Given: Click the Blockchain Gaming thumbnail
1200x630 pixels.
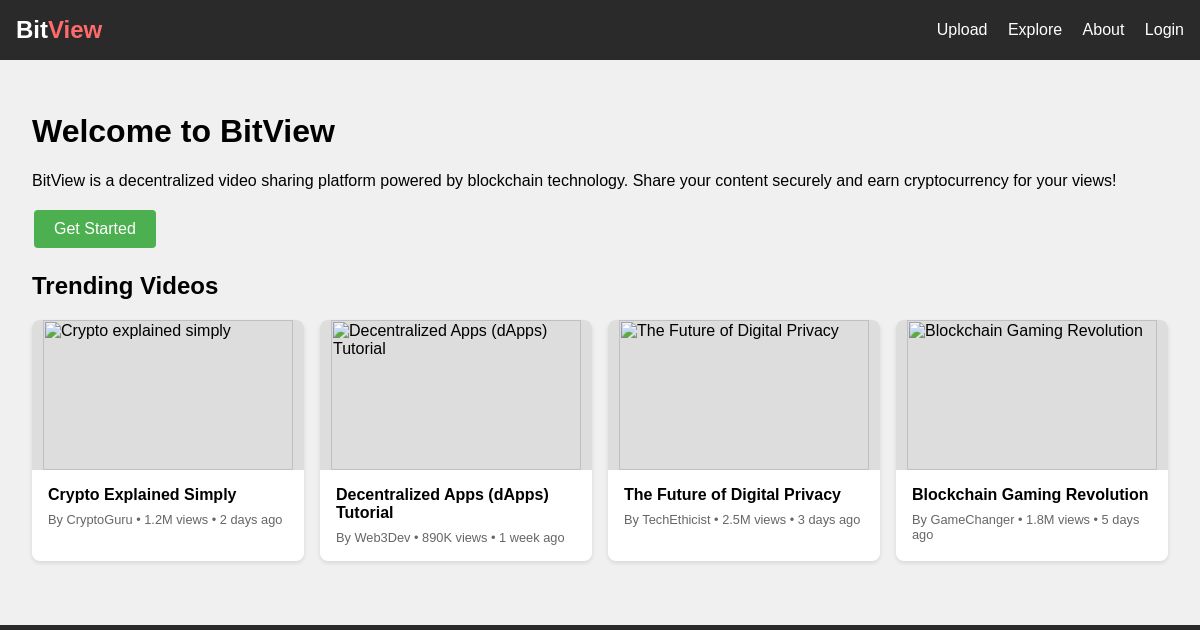Looking at the screenshot, I should (1032, 395).
